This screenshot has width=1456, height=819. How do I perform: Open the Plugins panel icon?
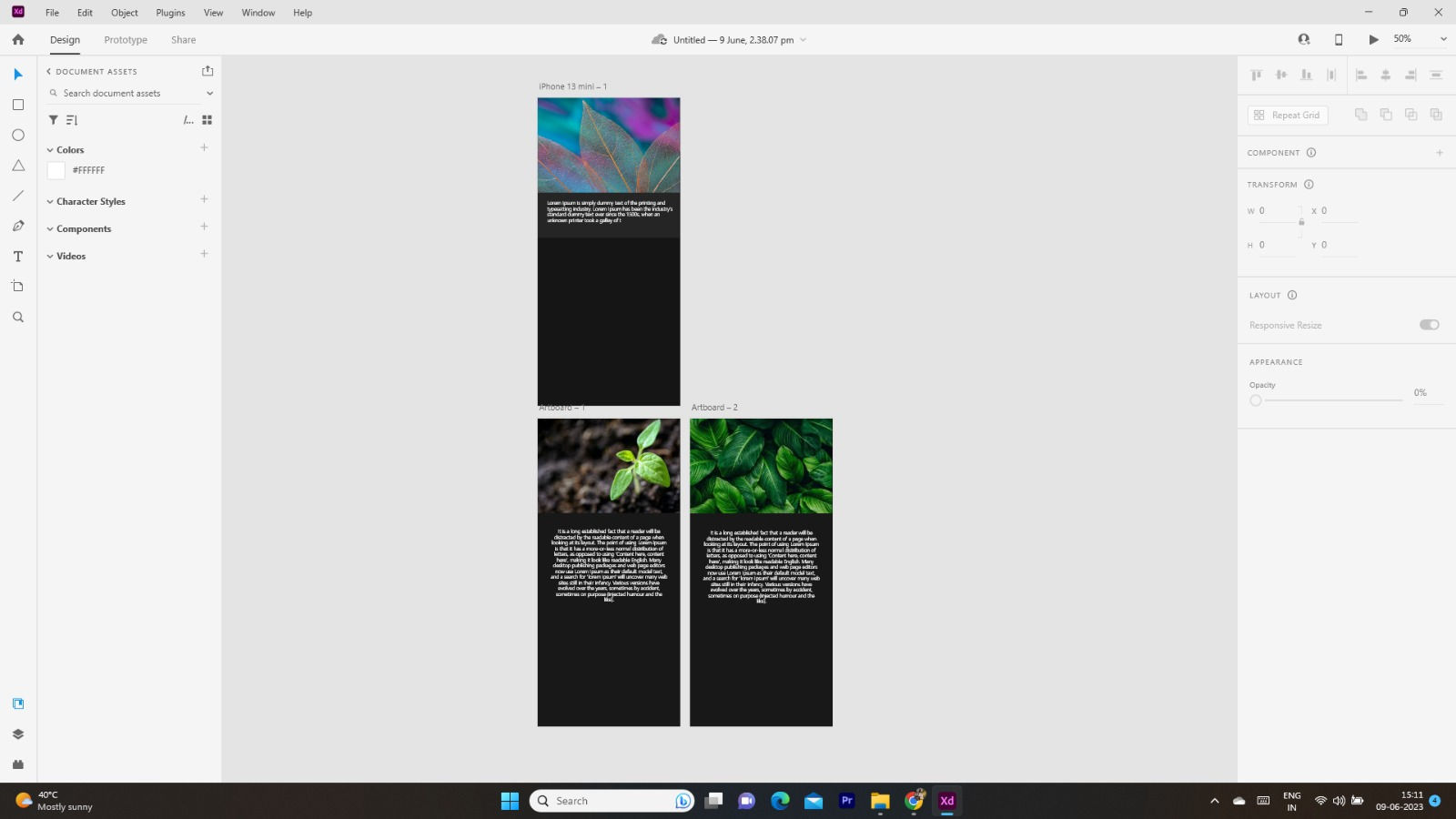(18, 764)
